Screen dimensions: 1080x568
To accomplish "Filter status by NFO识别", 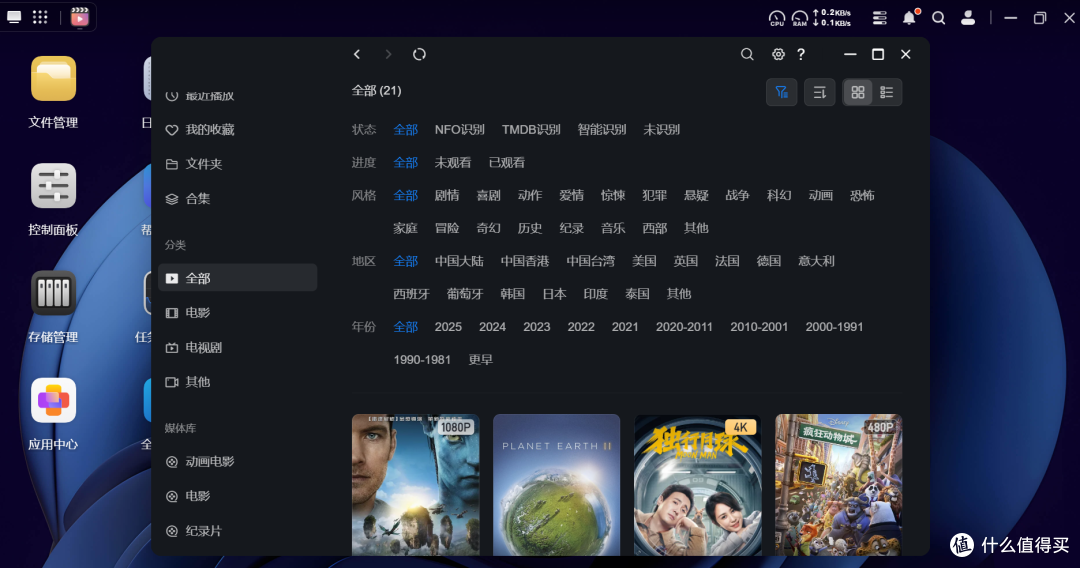I will click(459, 129).
